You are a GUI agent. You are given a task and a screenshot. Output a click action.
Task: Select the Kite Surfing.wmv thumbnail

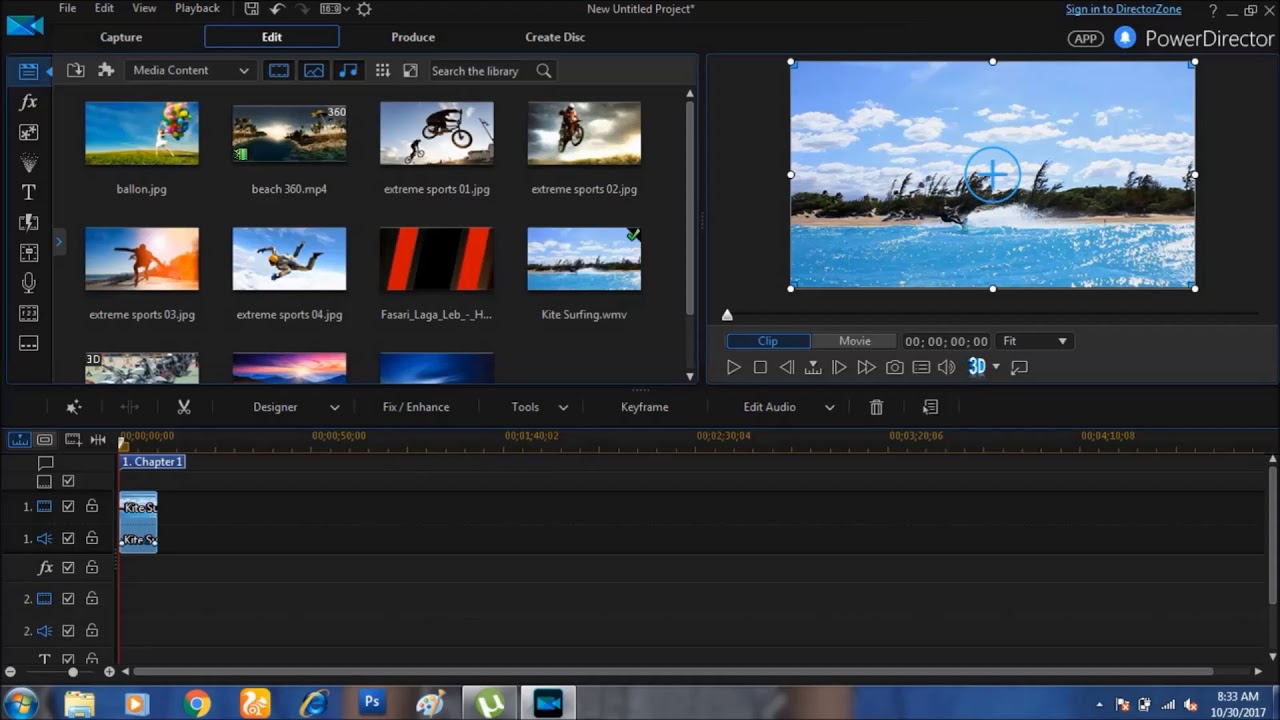[584, 259]
